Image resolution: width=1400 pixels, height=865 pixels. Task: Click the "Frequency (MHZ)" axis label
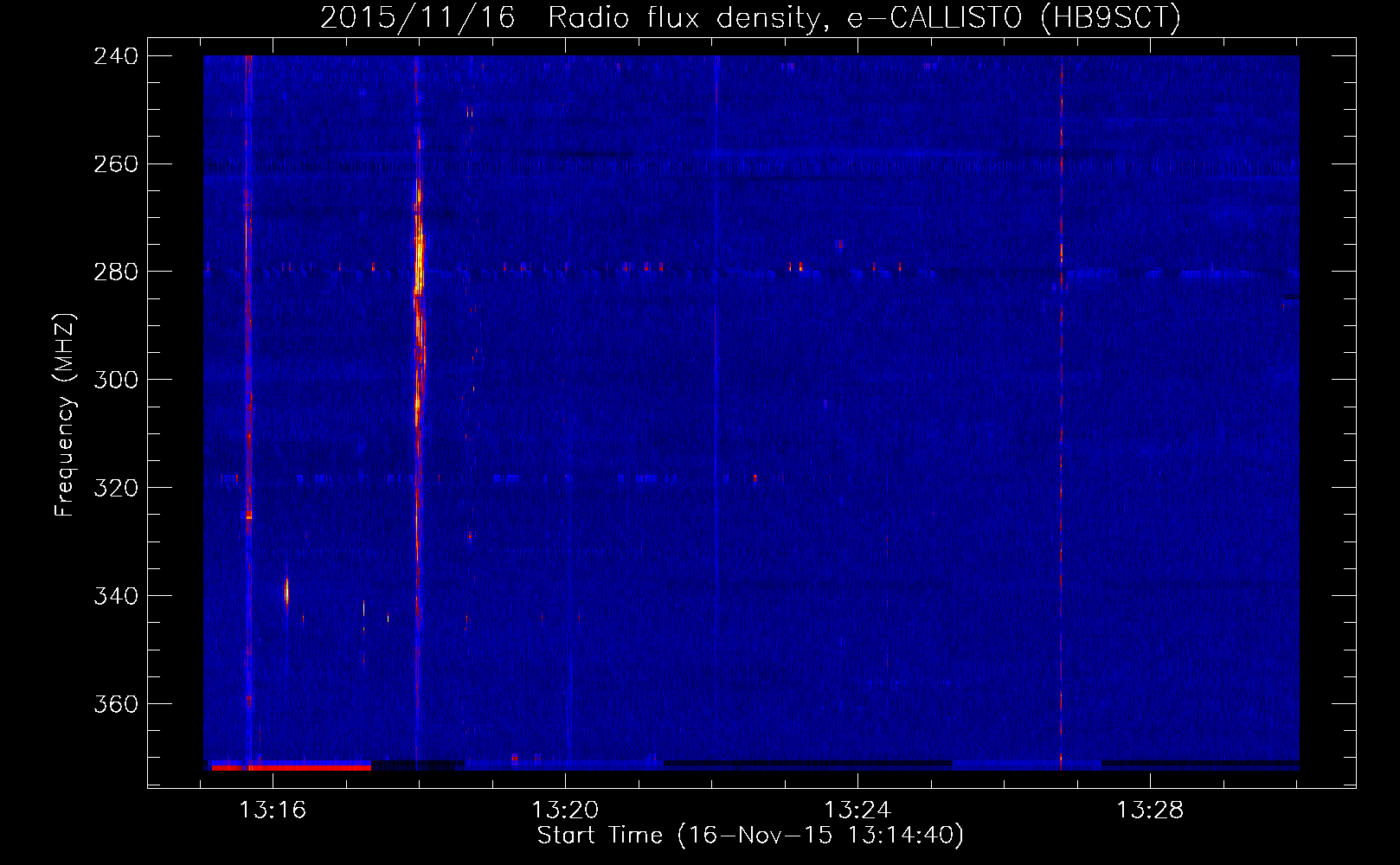[x=65, y=415]
